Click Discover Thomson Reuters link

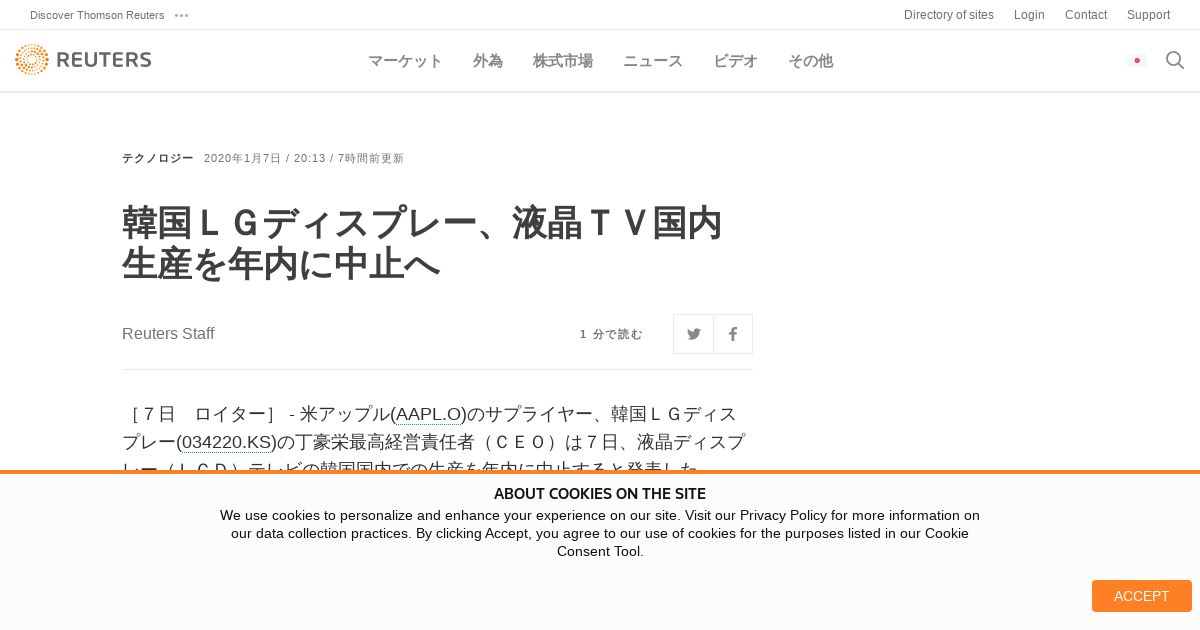[x=97, y=15]
